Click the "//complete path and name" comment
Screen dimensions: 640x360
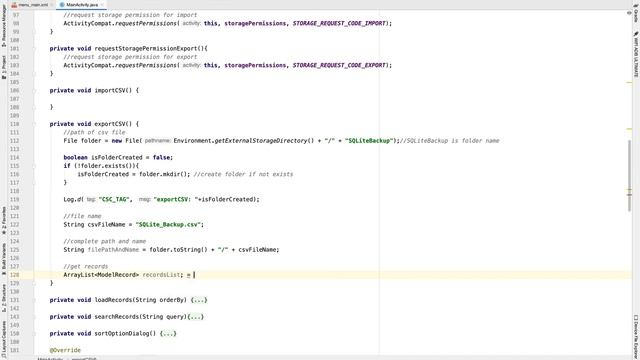click(x=104, y=241)
